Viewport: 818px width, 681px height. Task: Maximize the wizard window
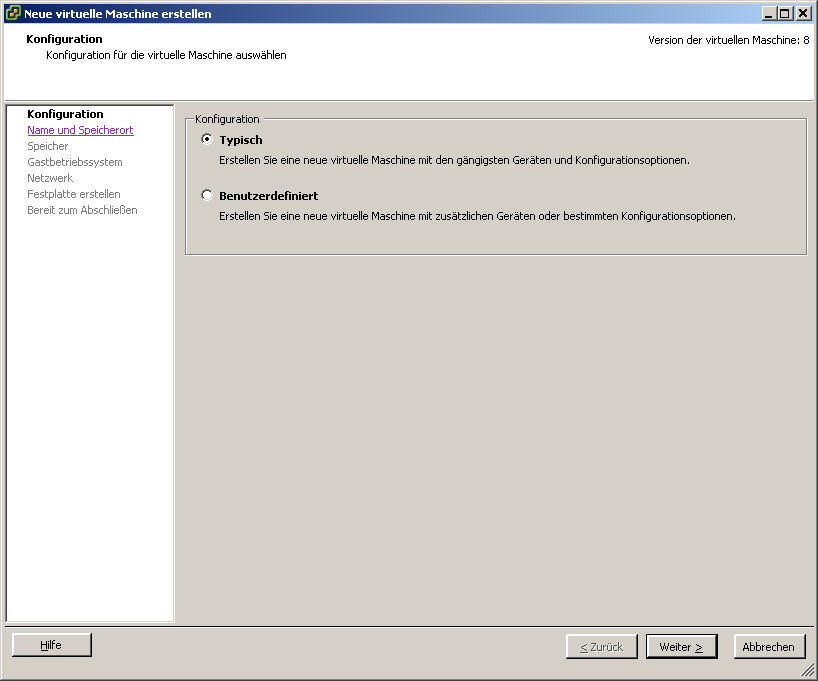[x=785, y=14]
